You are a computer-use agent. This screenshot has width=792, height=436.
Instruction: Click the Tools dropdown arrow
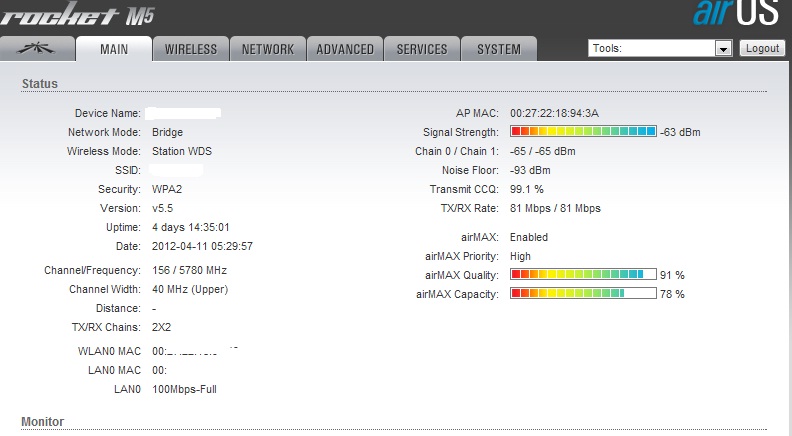click(x=723, y=48)
